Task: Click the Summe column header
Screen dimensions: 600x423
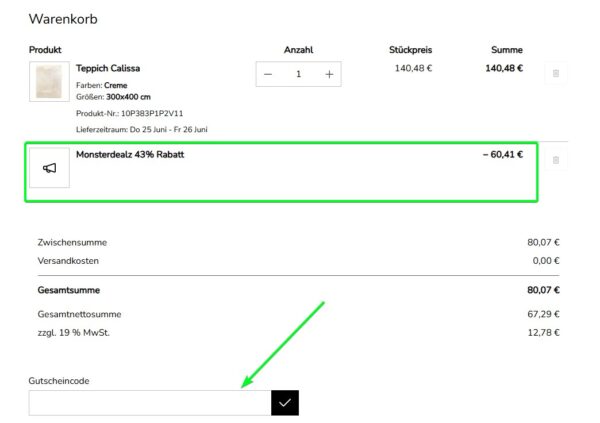Action: coord(507,50)
